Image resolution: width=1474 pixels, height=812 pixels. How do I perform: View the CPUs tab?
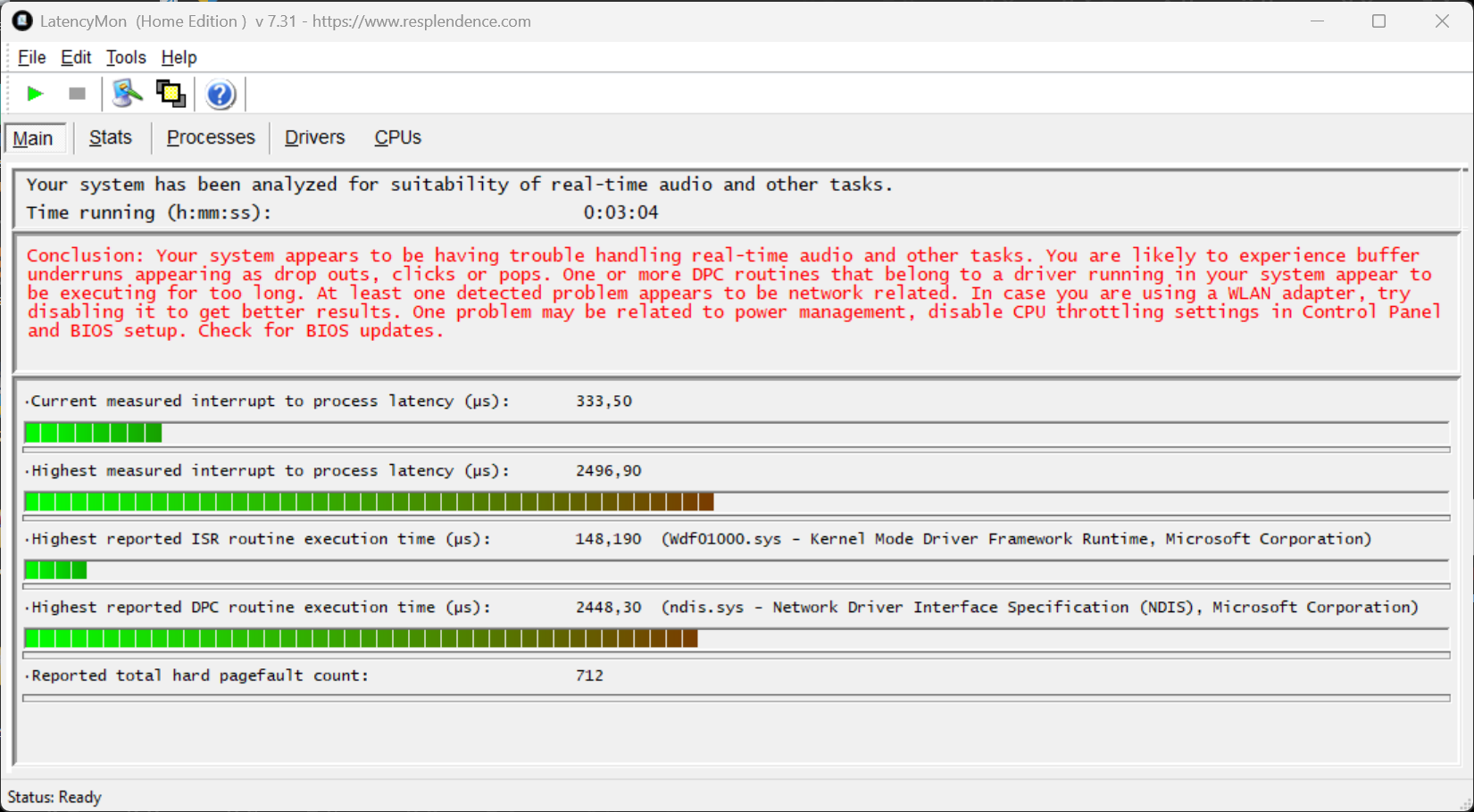click(397, 137)
